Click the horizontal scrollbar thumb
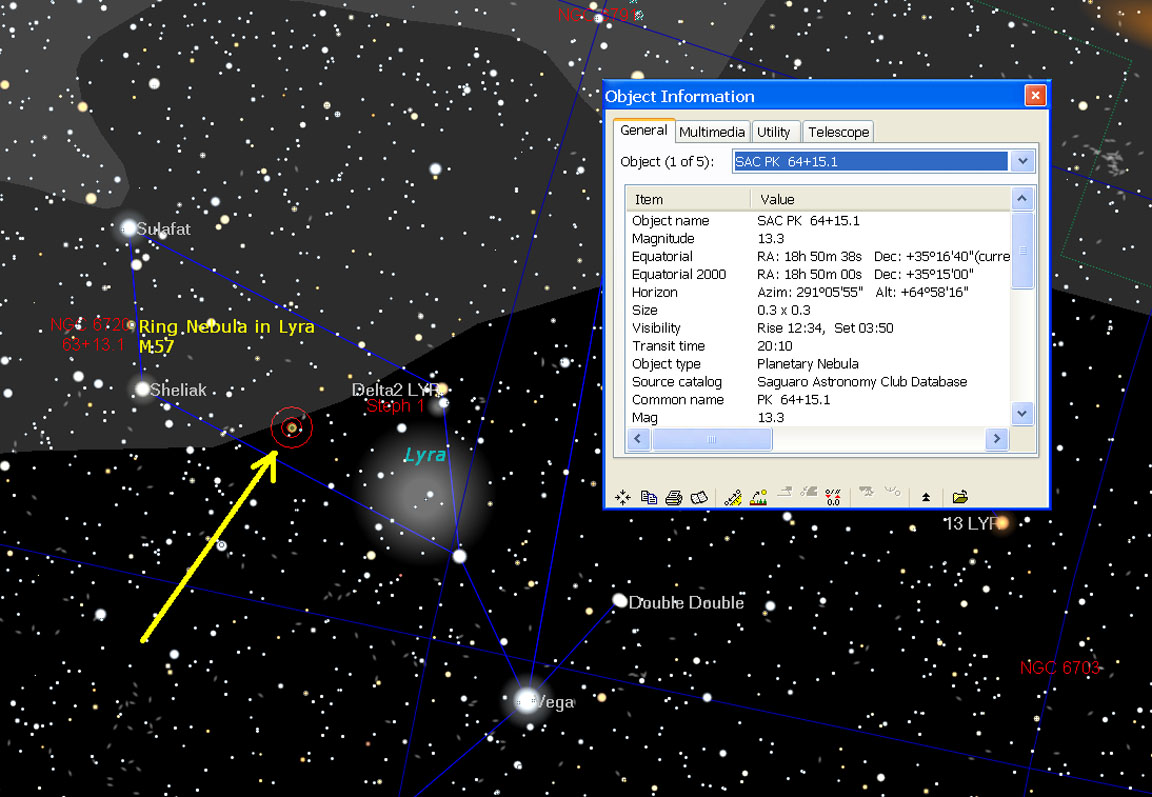Image resolution: width=1152 pixels, height=797 pixels. [712, 439]
